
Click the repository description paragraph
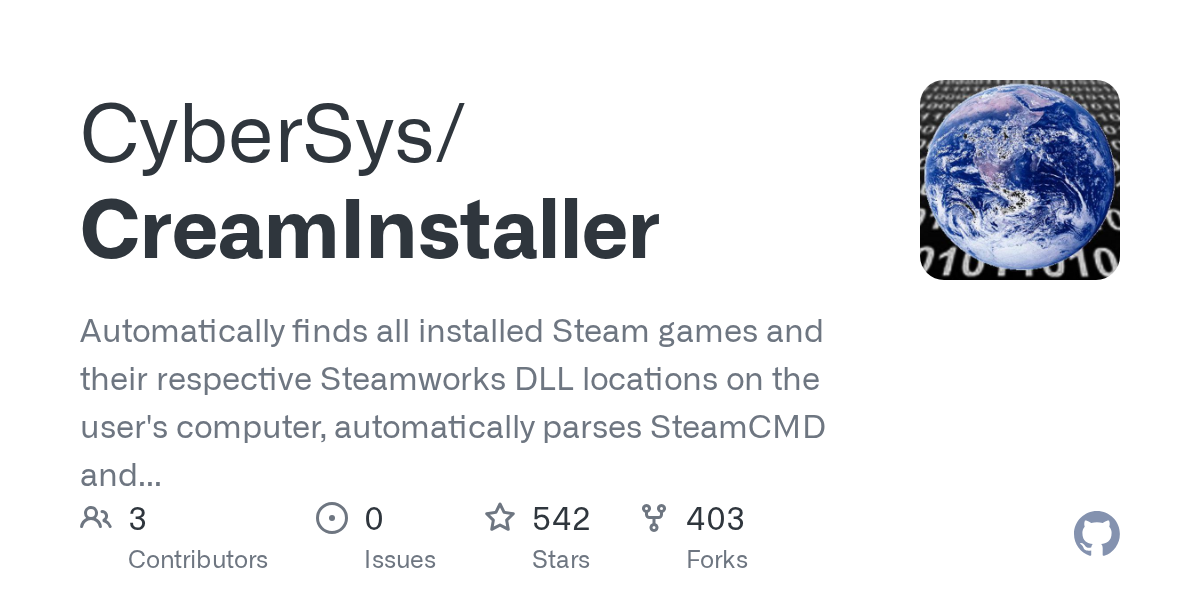click(453, 403)
